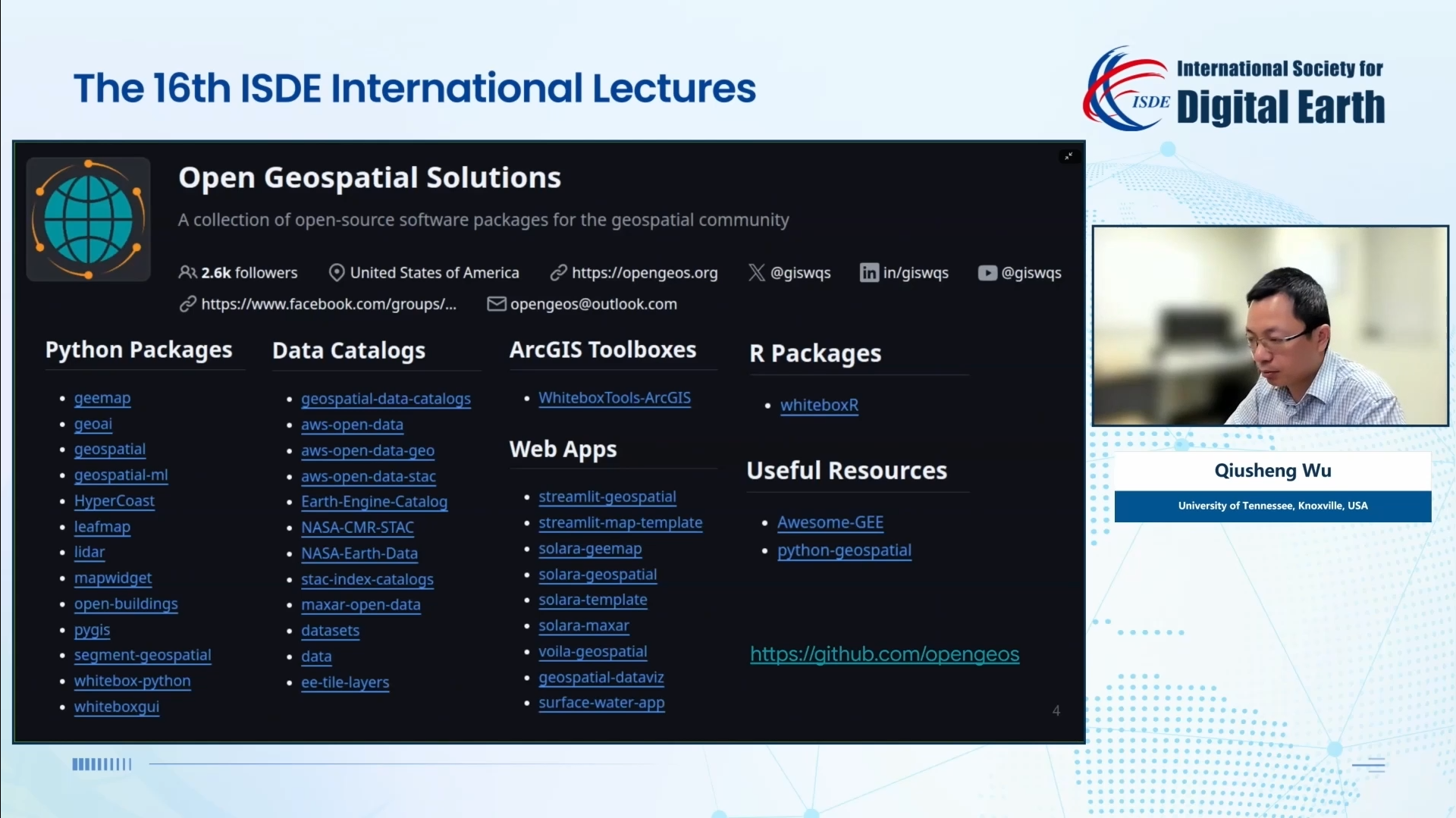This screenshot has width=1456, height=818.
Task: Open the aws-open-data-stac link
Action: pyautogui.click(x=369, y=476)
